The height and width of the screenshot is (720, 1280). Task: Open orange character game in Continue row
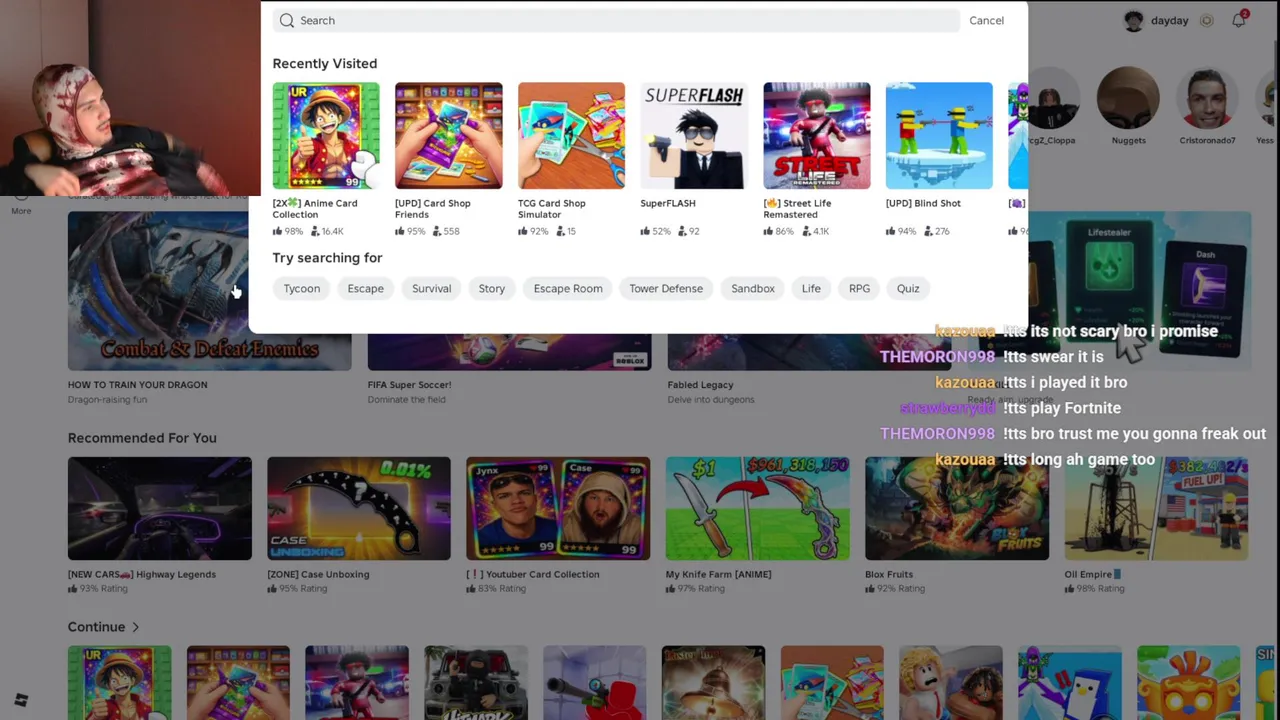1188,682
